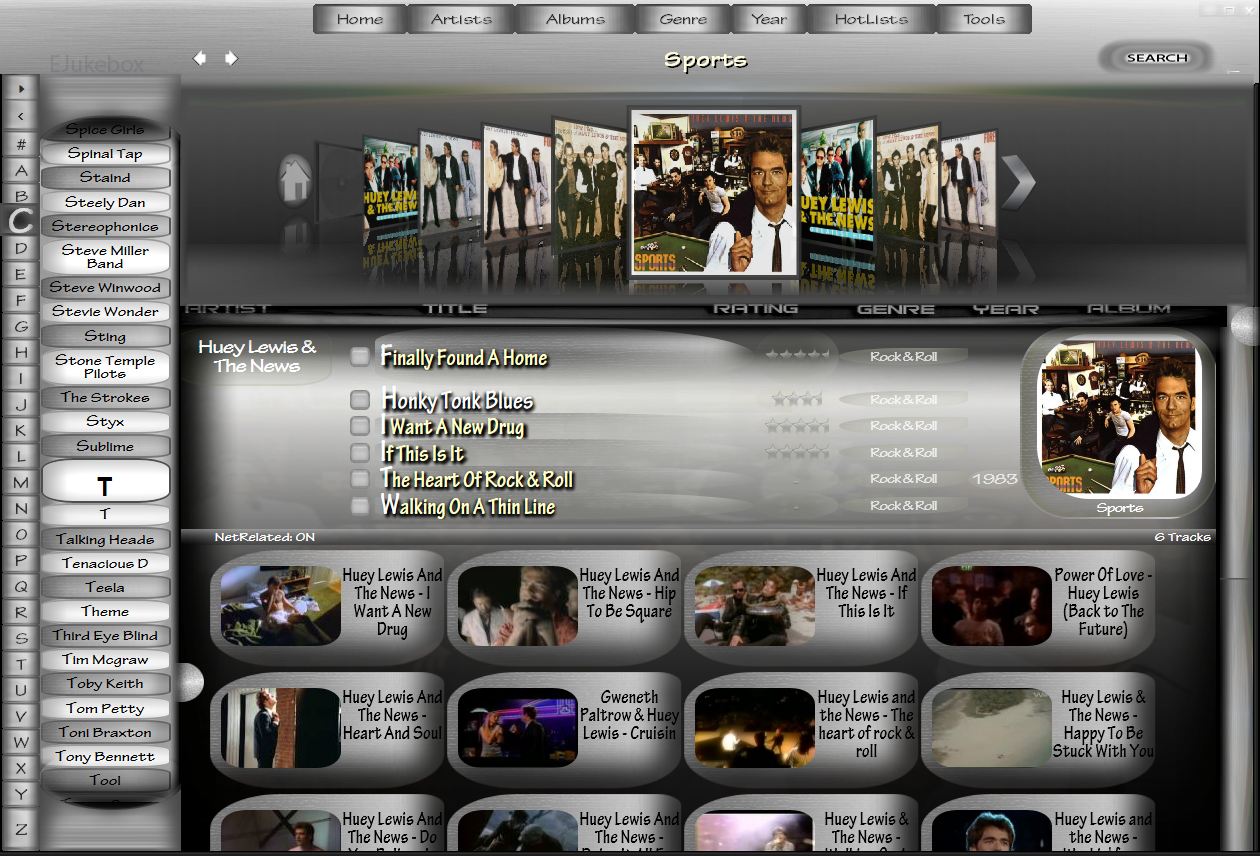This screenshot has height=856, width=1260.
Task: Open the Heart And Soul related video
Action: pyautogui.click(x=327, y=728)
